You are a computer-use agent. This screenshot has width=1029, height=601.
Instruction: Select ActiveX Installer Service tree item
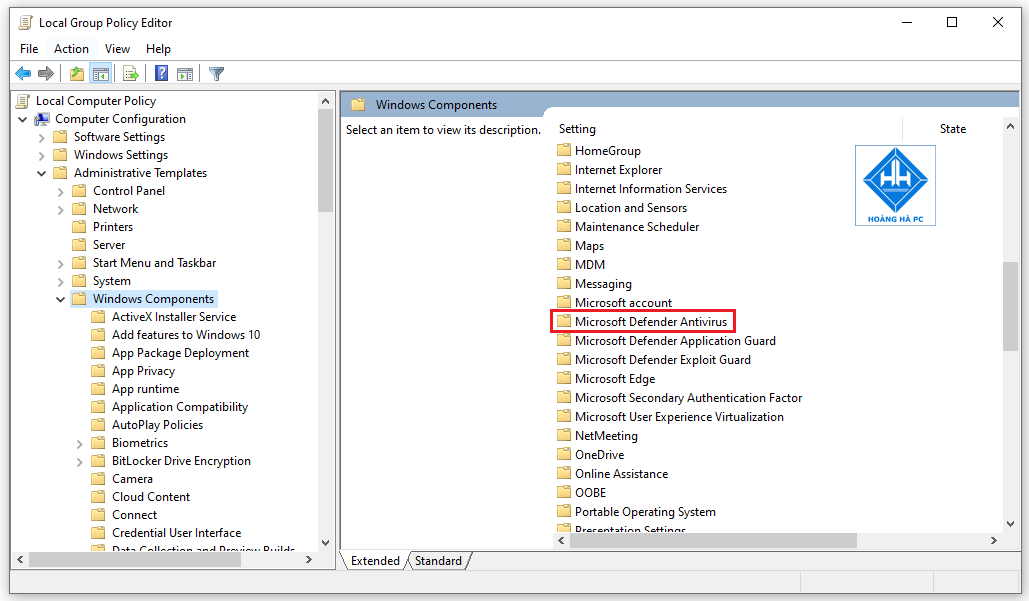point(174,317)
